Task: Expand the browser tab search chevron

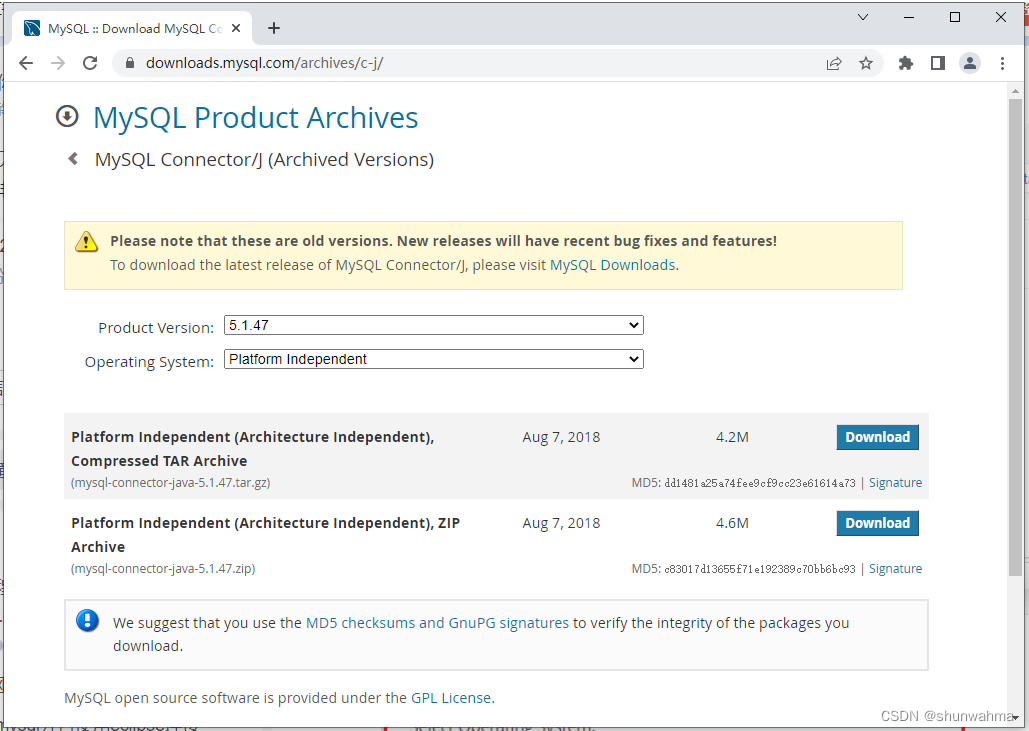Action: point(863,17)
